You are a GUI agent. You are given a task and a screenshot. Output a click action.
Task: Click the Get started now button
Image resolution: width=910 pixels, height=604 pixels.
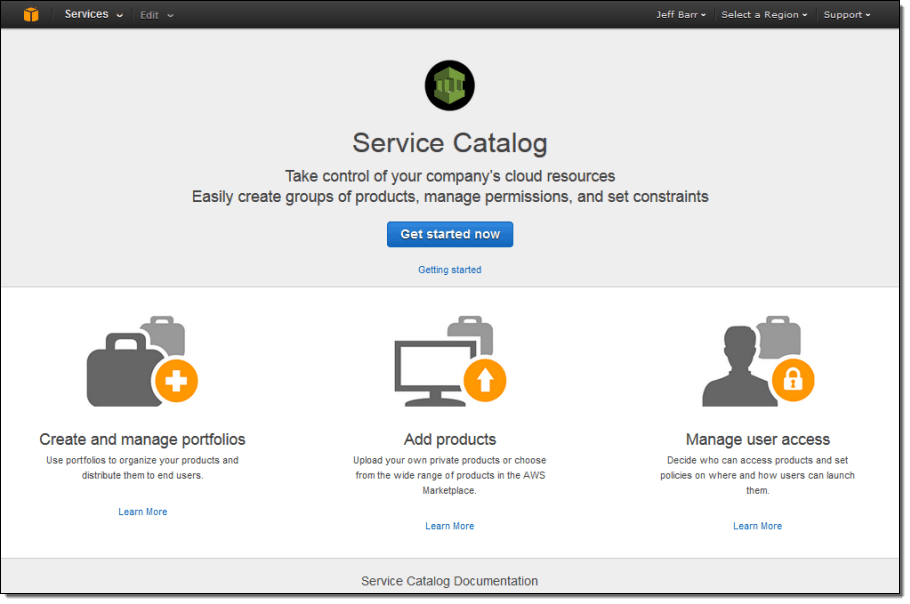click(450, 234)
